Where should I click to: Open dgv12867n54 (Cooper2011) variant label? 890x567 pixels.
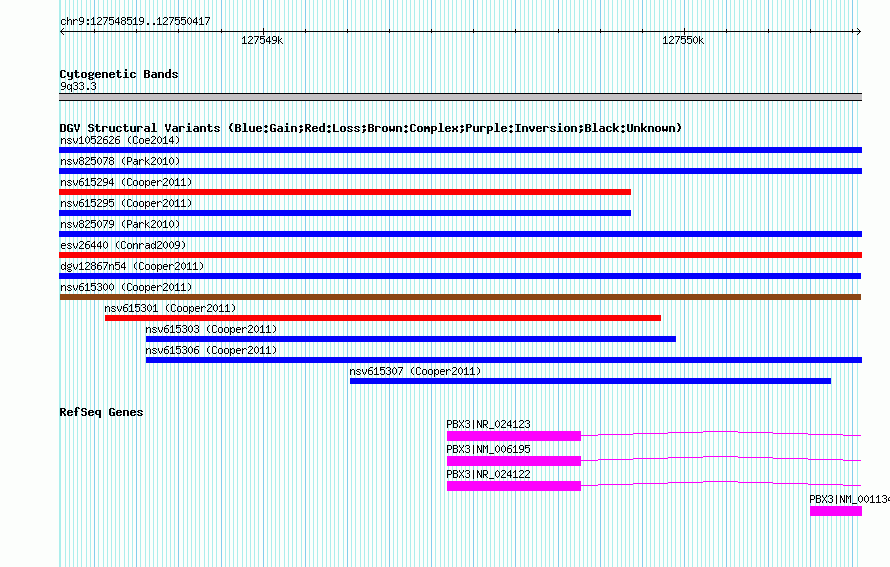pos(132,266)
